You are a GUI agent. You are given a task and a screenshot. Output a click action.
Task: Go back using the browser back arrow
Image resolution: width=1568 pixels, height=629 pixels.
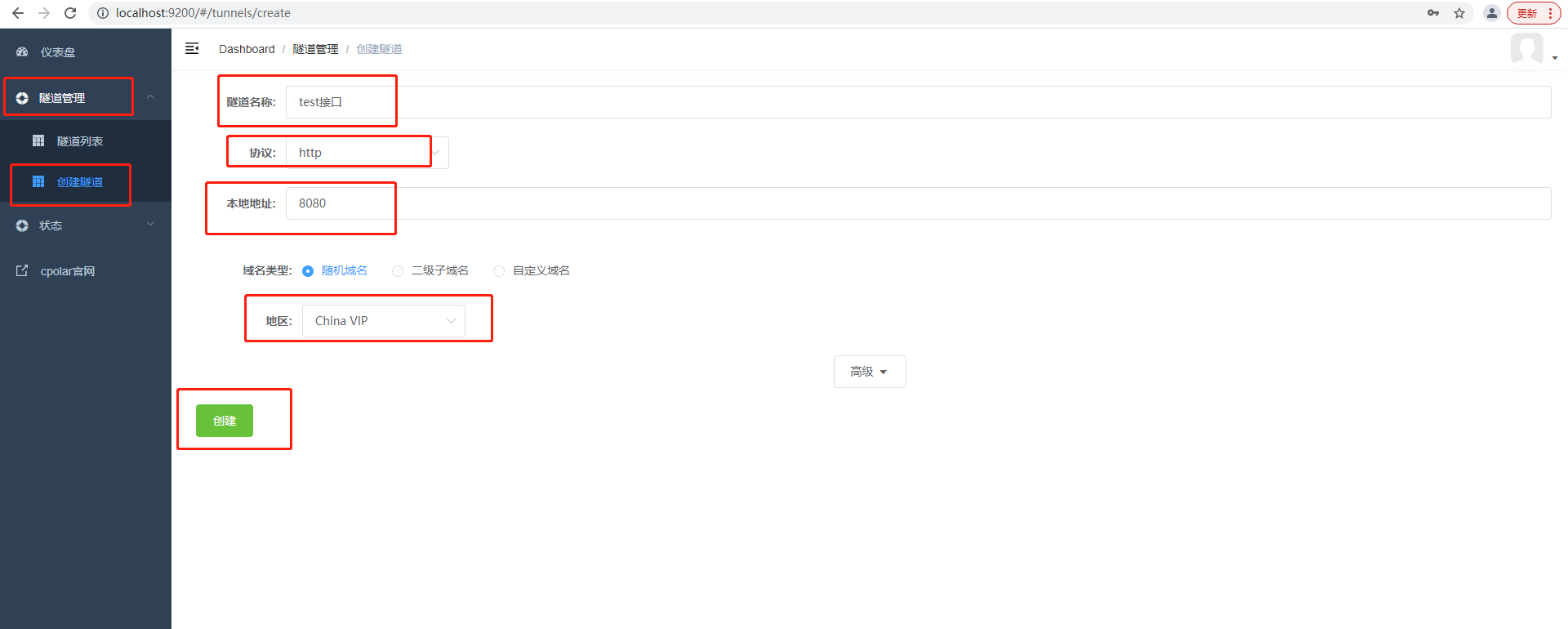[x=18, y=13]
